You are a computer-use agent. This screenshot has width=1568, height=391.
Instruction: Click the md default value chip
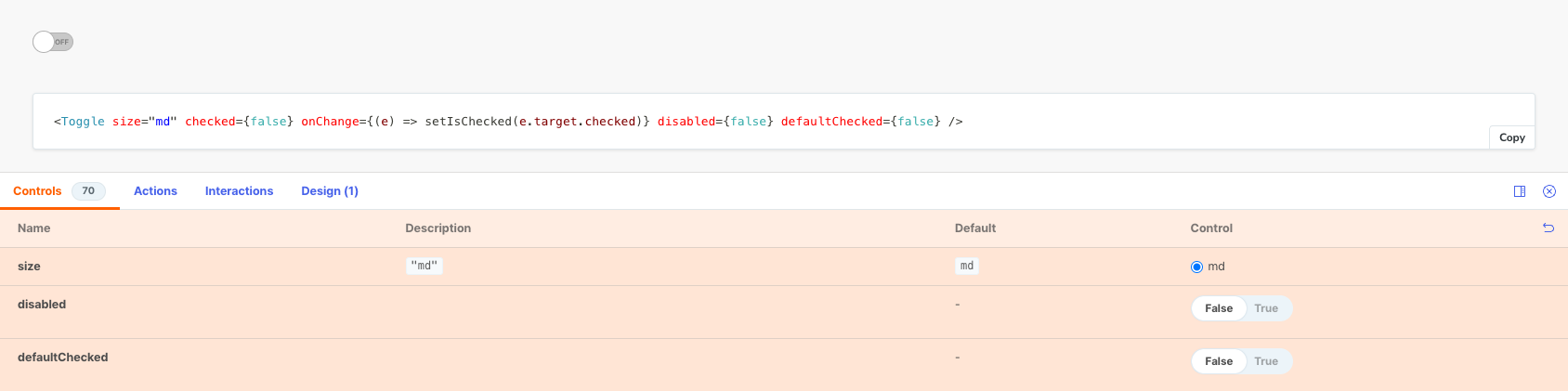tap(967, 266)
